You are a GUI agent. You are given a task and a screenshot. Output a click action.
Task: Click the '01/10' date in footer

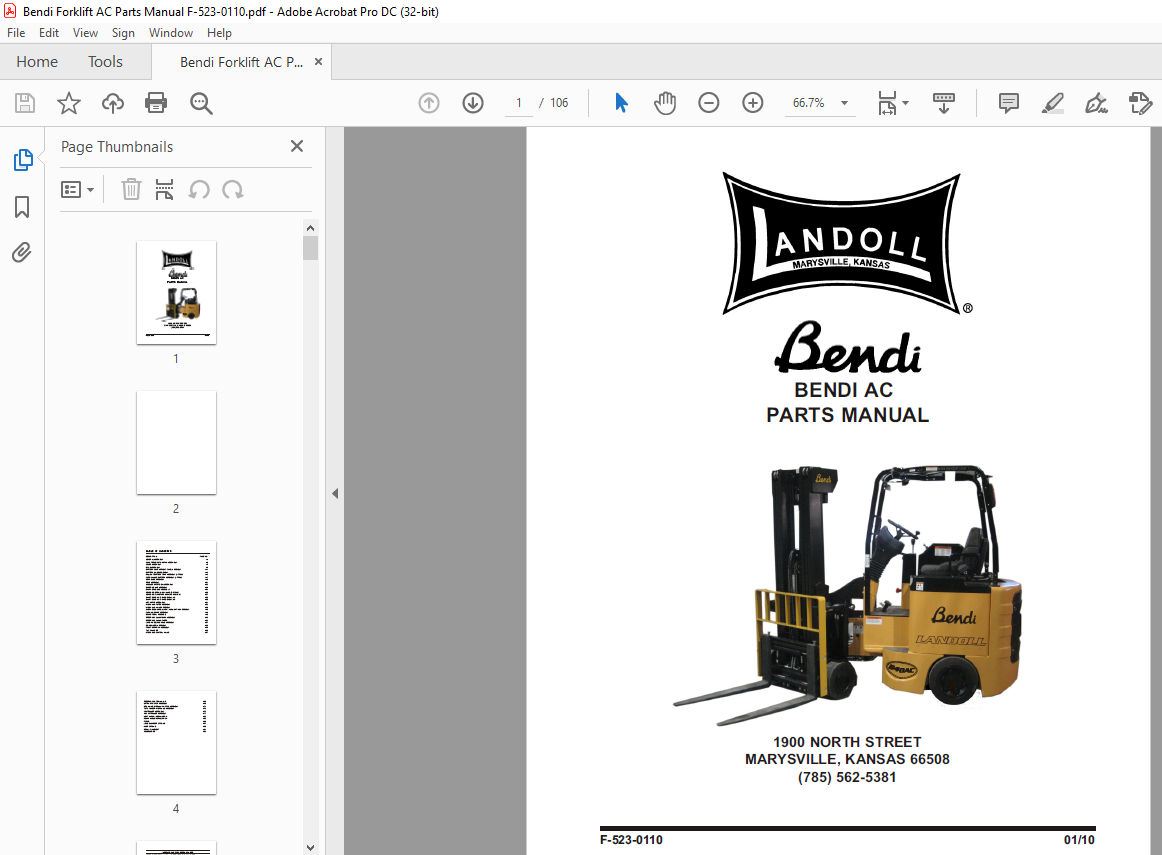1079,839
